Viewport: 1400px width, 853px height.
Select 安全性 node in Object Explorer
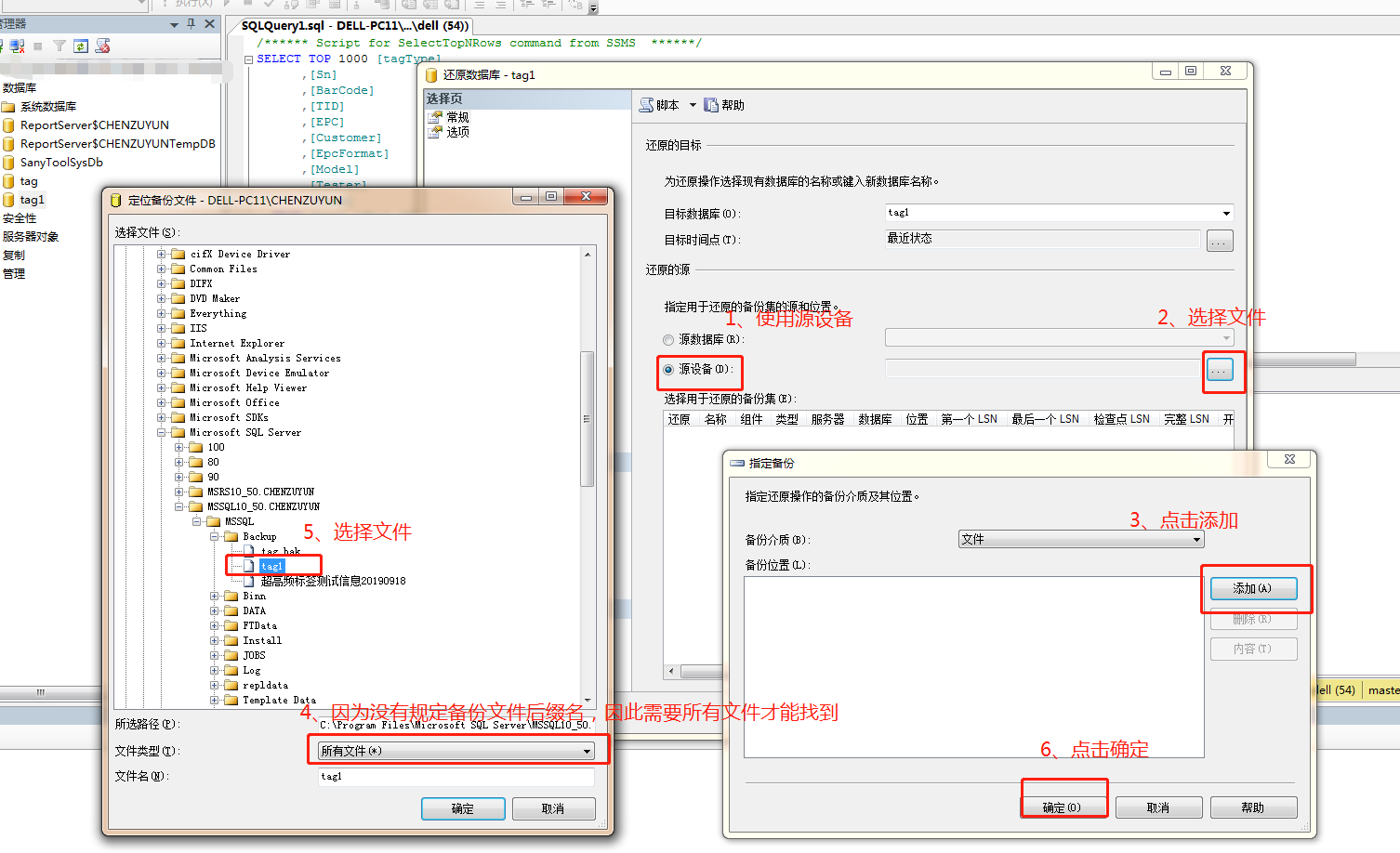(20, 218)
